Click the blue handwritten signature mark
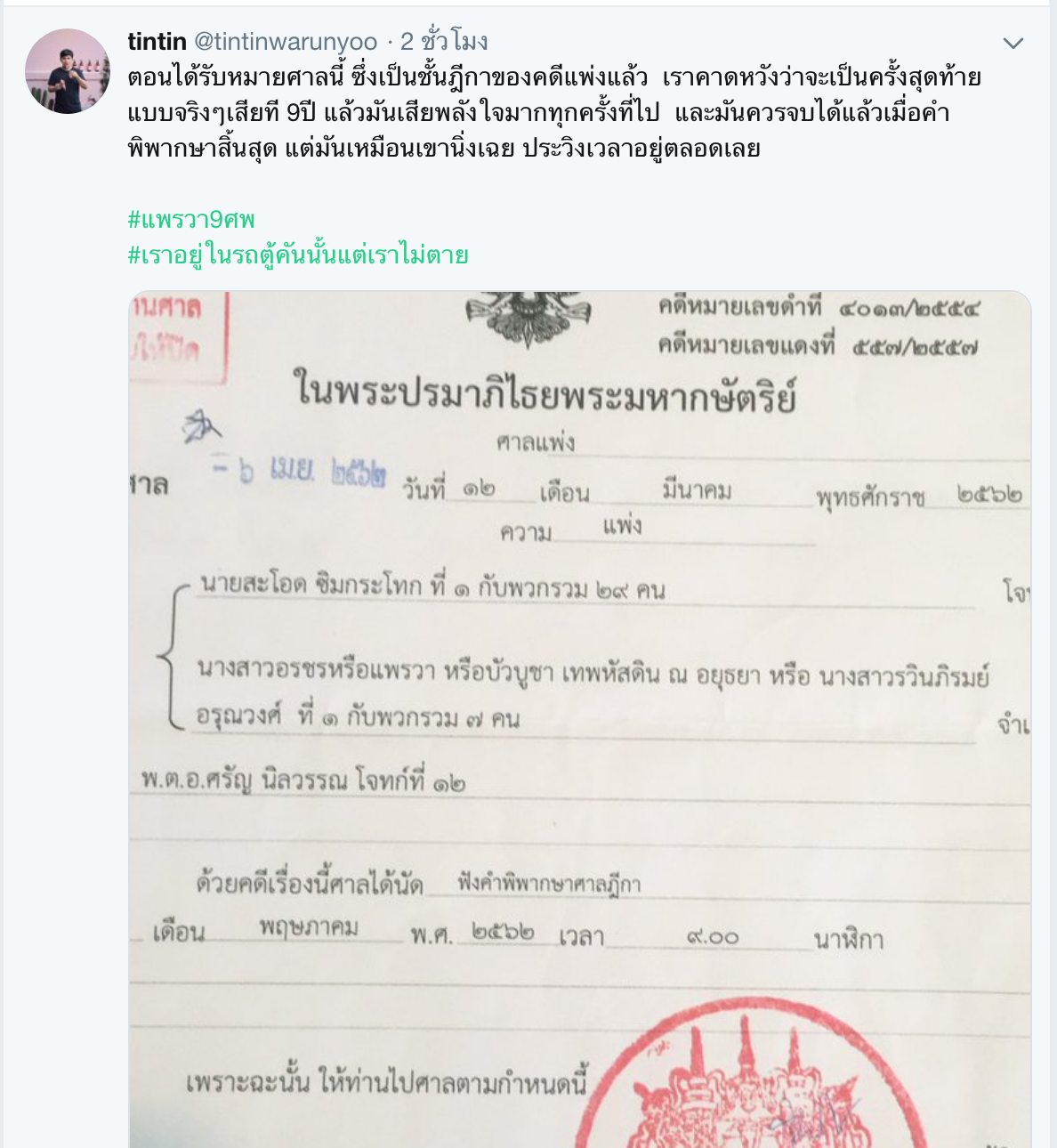1057x1148 pixels. click(201, 427)
